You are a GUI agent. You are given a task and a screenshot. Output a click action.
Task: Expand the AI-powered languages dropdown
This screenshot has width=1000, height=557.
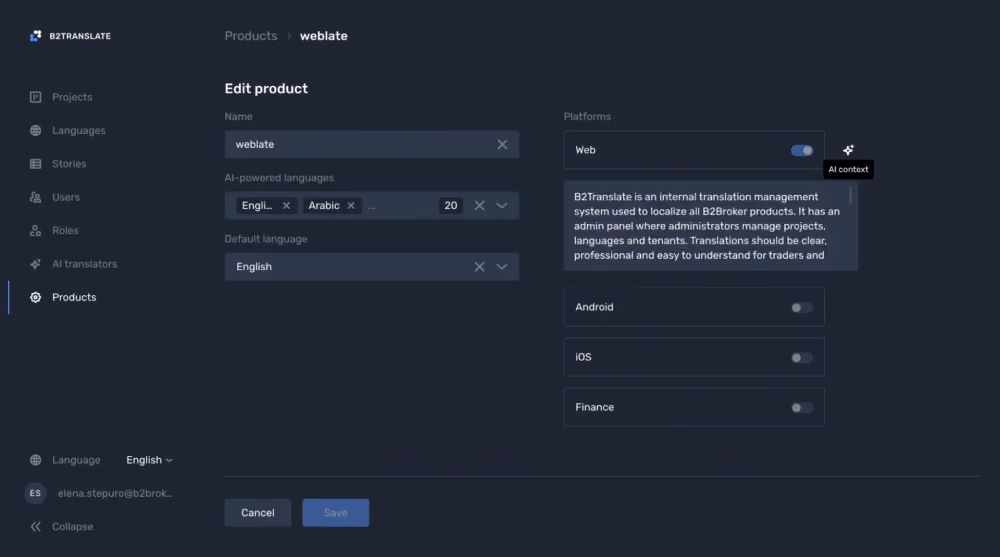tap(502, 205)
